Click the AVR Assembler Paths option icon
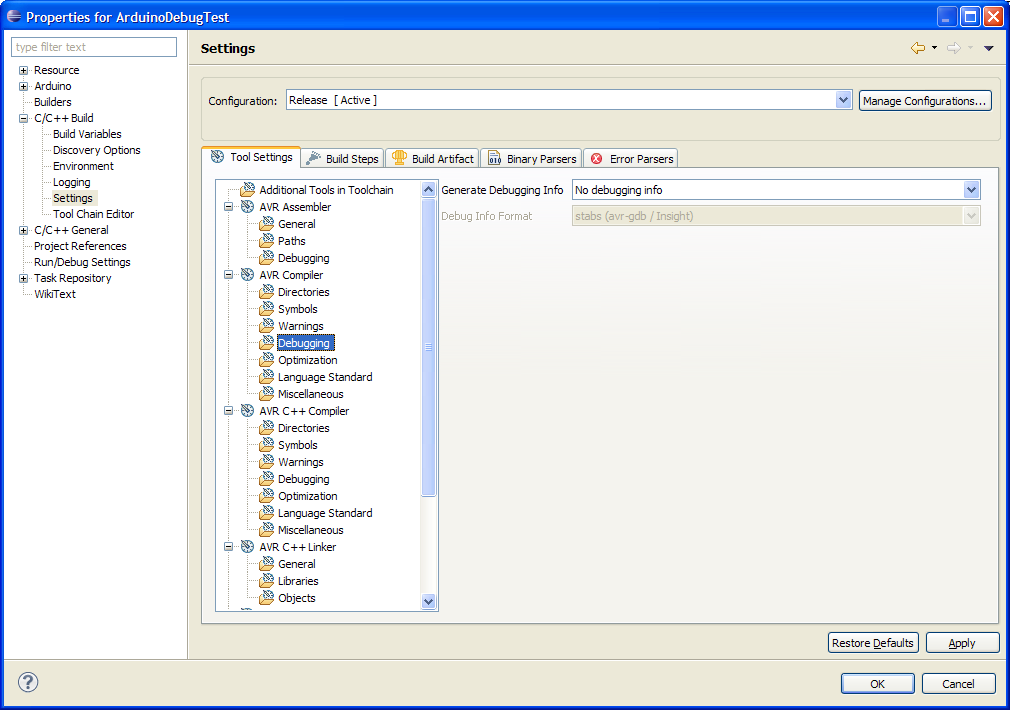Image resolution: width=1010 pixels, height=710 pixels. [266, 241]
